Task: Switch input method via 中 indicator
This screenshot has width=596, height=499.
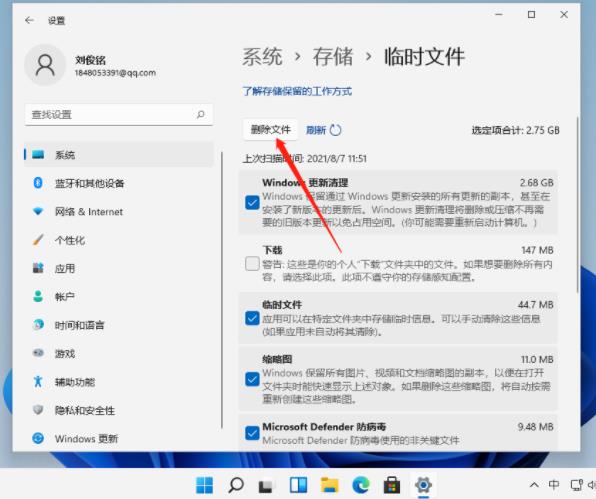Action: (554, 485)
